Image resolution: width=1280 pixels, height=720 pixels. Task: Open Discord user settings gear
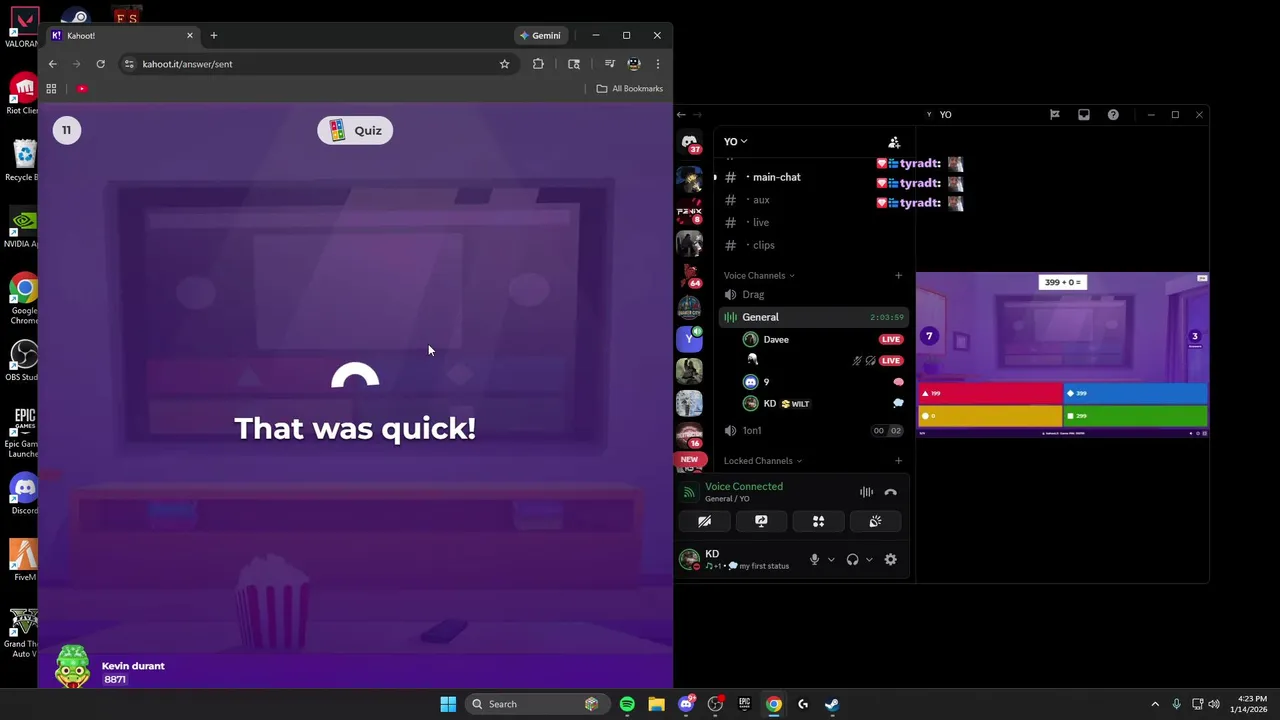pos(890,560)
